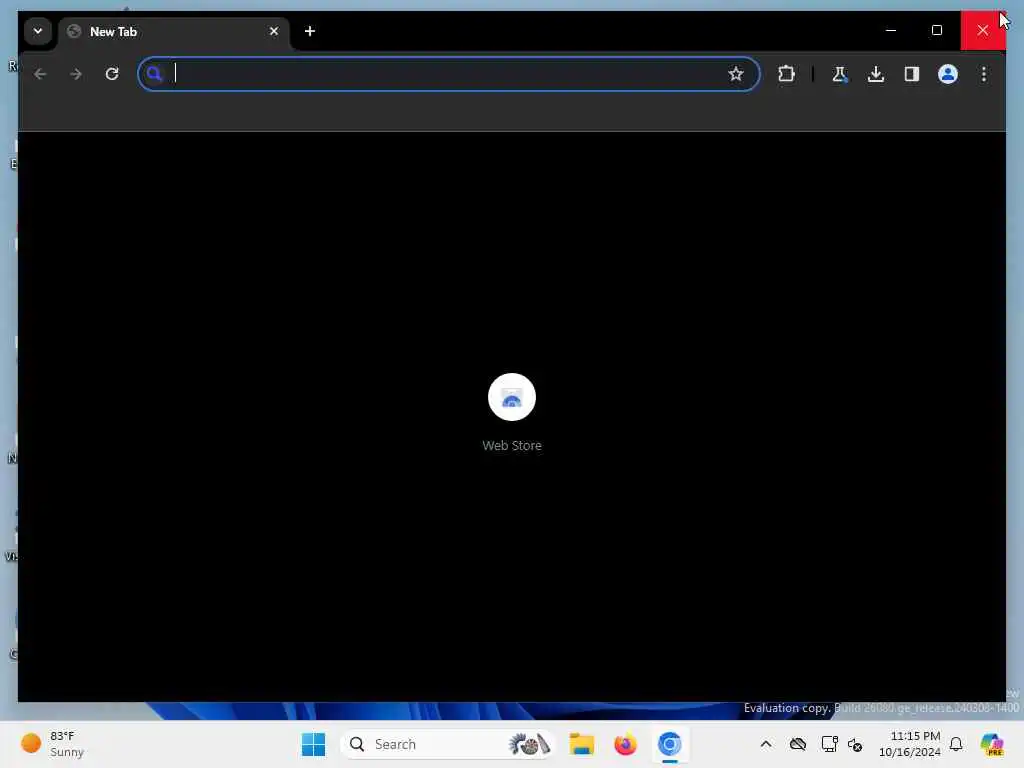Go back with the back arrow
The width and height of the screenshot is (1024, 768).
[40, 74]
